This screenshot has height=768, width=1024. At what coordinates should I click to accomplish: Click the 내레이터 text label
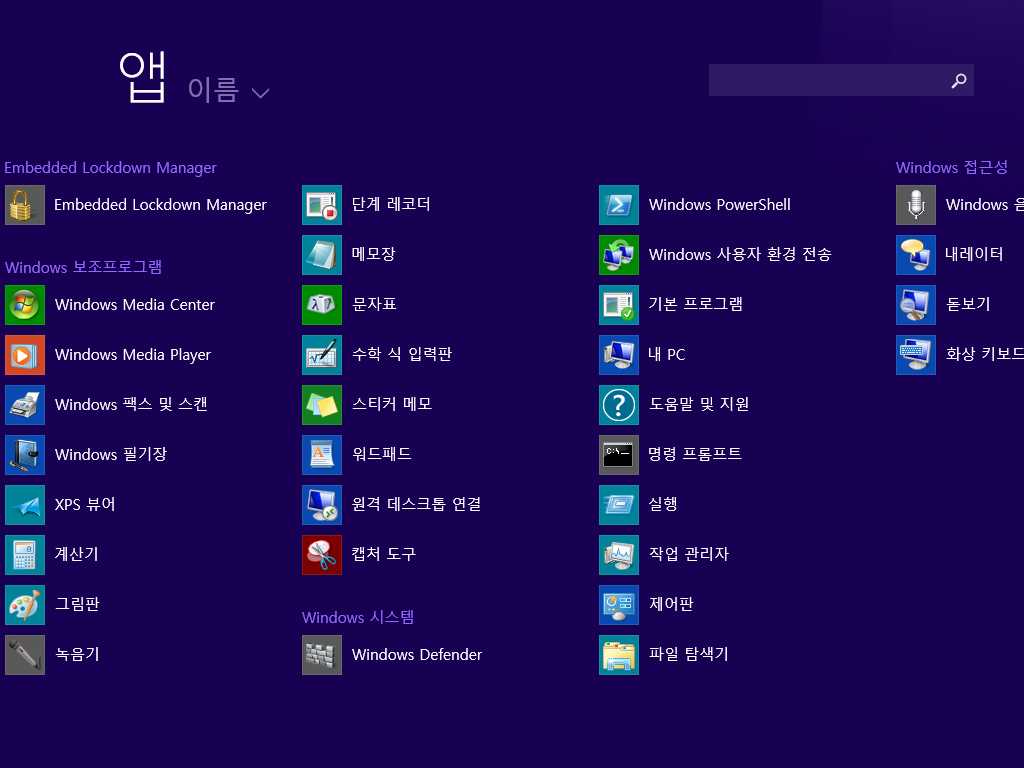(x=974, y=254)
